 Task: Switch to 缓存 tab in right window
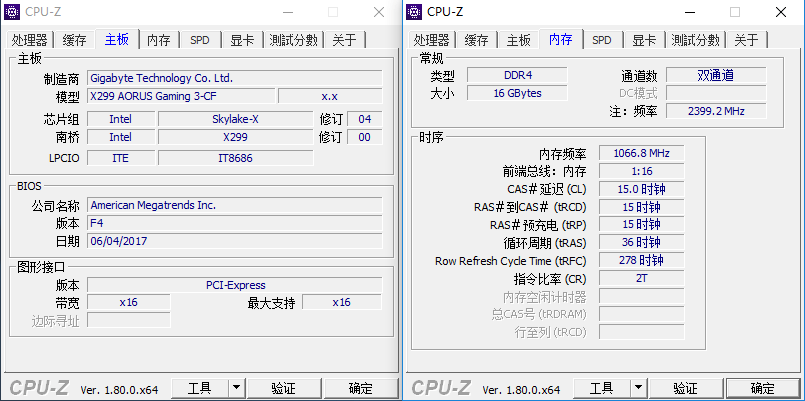pos(476,40)
